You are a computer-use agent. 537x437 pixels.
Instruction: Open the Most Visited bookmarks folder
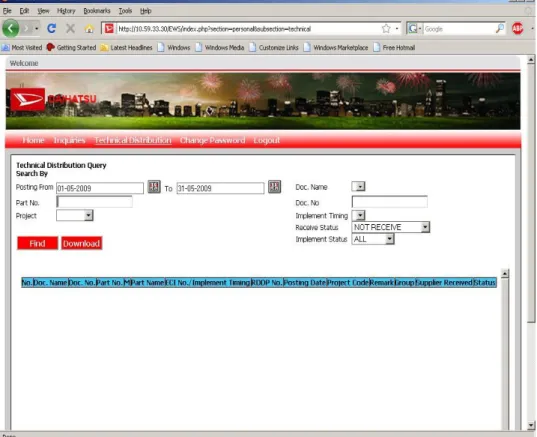pos(22,48)
